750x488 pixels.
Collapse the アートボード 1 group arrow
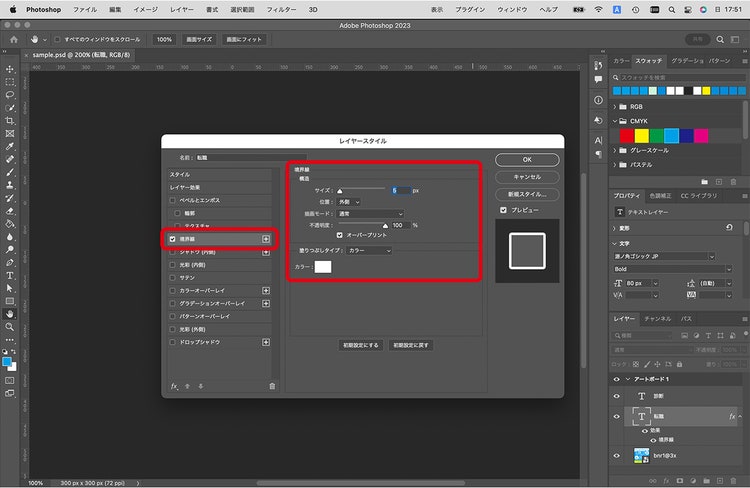pyautogui.click(x=628, y=379)
